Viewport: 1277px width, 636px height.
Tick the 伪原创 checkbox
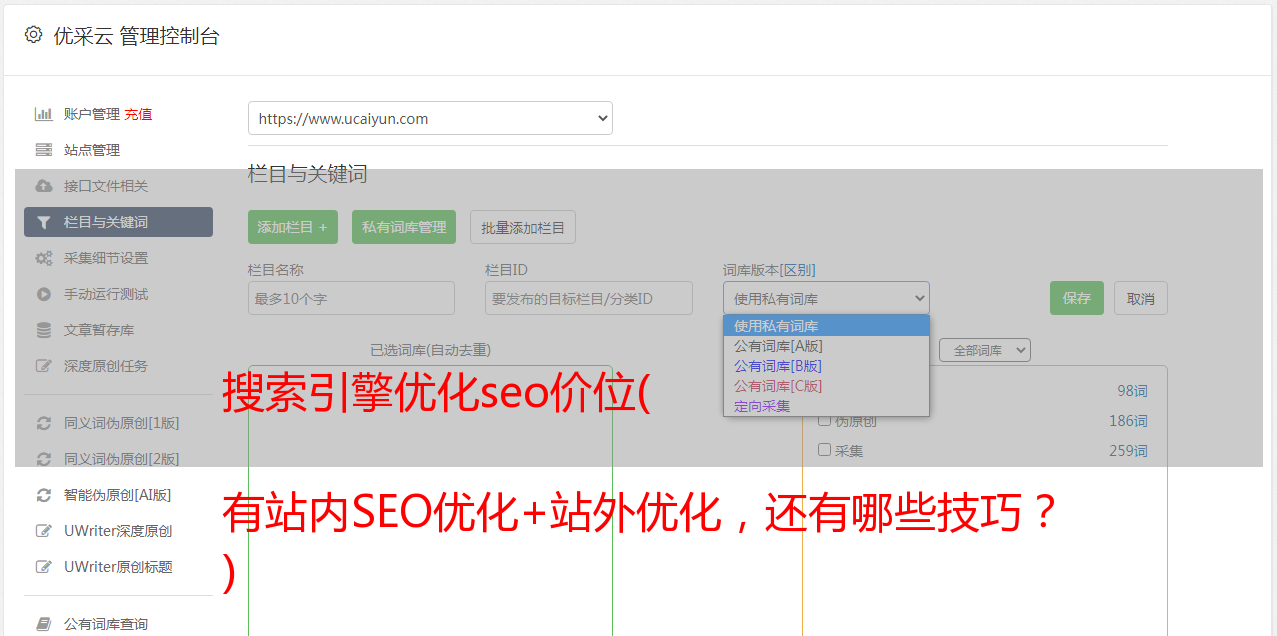pyautogui.click(x=825, y=419)
